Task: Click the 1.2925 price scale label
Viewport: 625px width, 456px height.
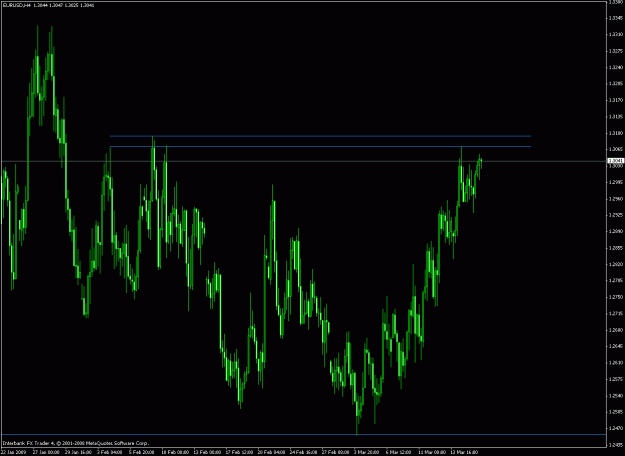Action: tap(615, 216)
